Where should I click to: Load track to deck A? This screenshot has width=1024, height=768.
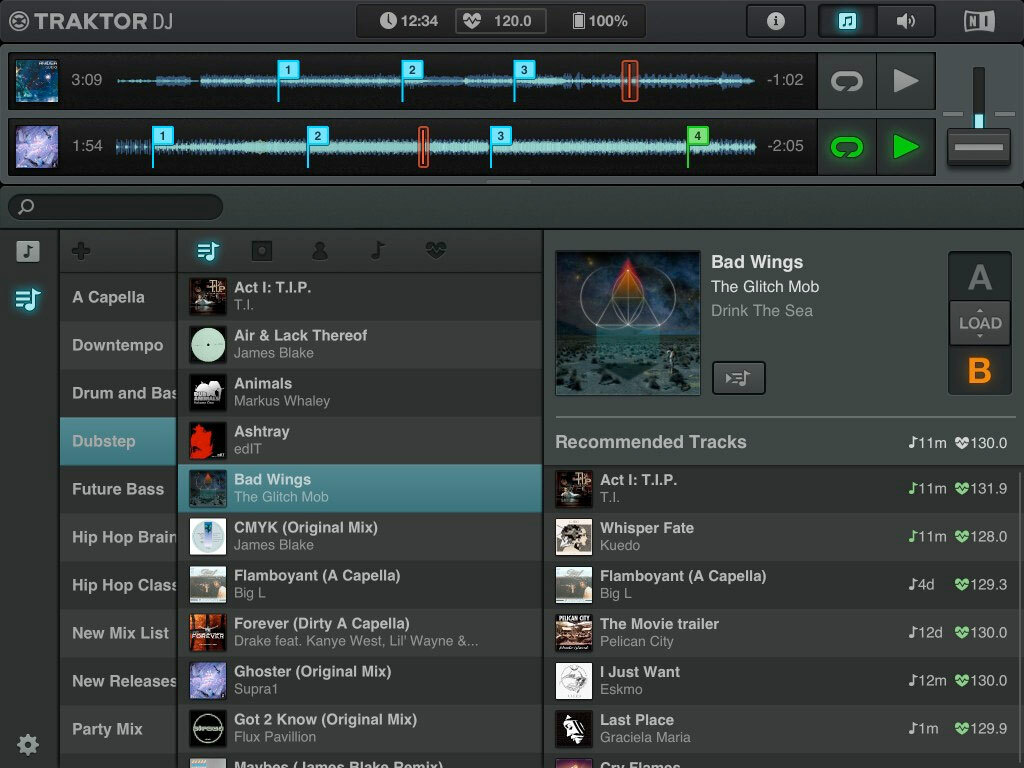coord(980,278)
